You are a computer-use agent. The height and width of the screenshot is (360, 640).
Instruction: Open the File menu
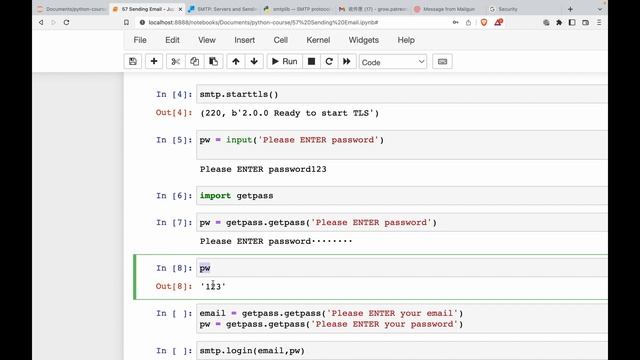pyautogui.click(x=140, y=40)
